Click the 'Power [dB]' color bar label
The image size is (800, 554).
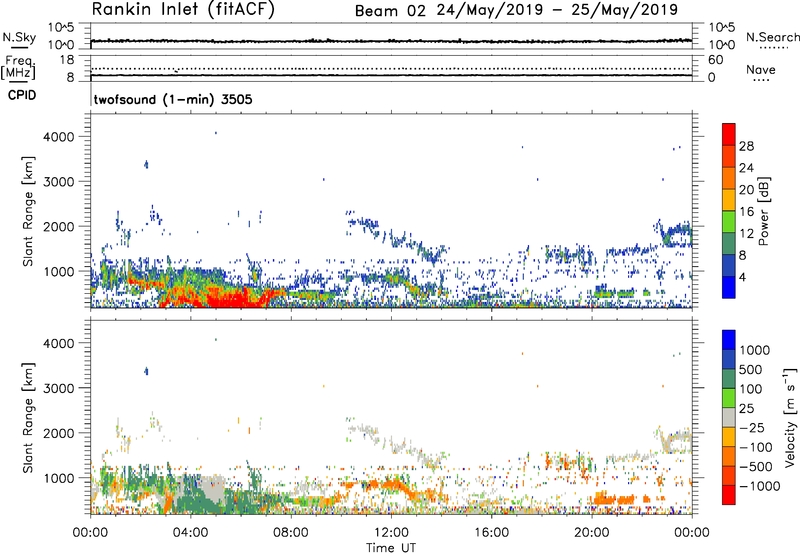click(x=763, y=211)
